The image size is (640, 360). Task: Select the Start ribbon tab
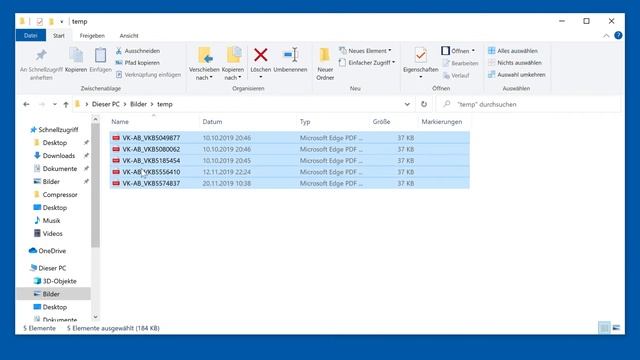click(x=59, y=36)
